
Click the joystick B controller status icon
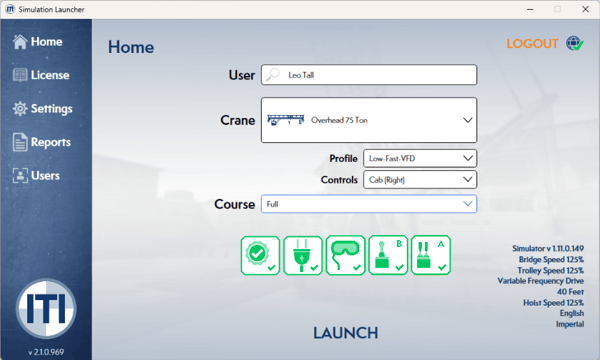pos(388,255)
